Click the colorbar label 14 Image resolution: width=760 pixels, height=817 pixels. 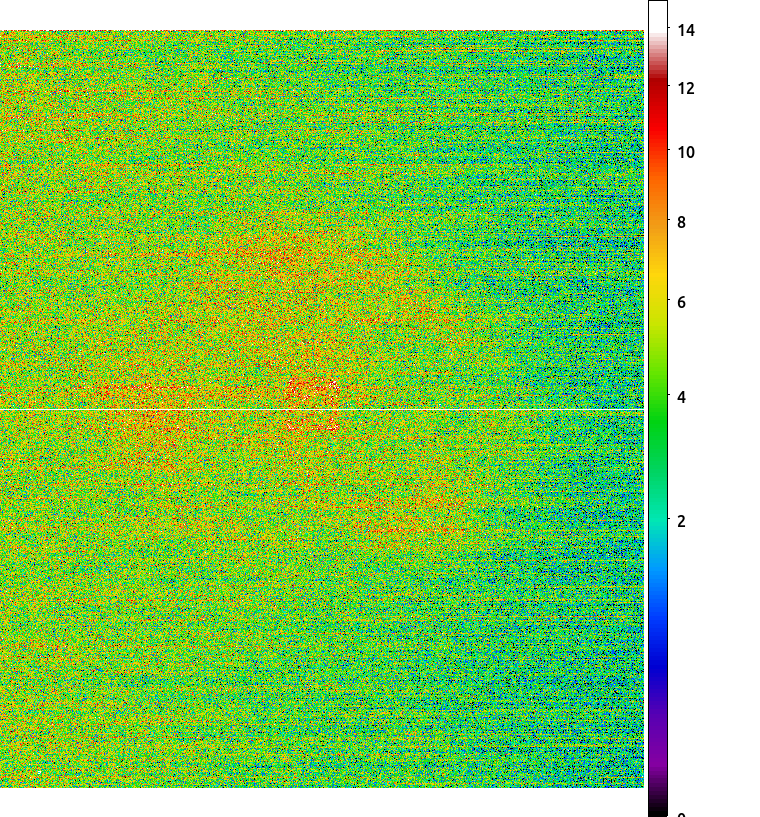pyautogui.click(x=686, y=30)
